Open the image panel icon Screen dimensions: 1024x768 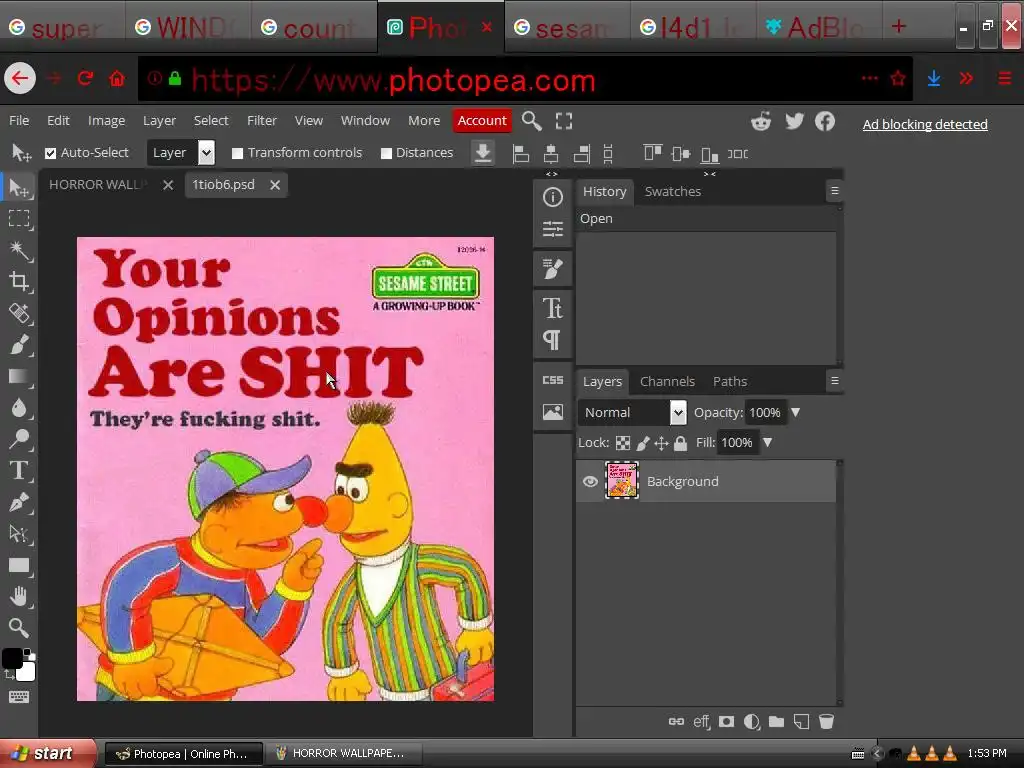pyautogui.click(x=552, y=412)
